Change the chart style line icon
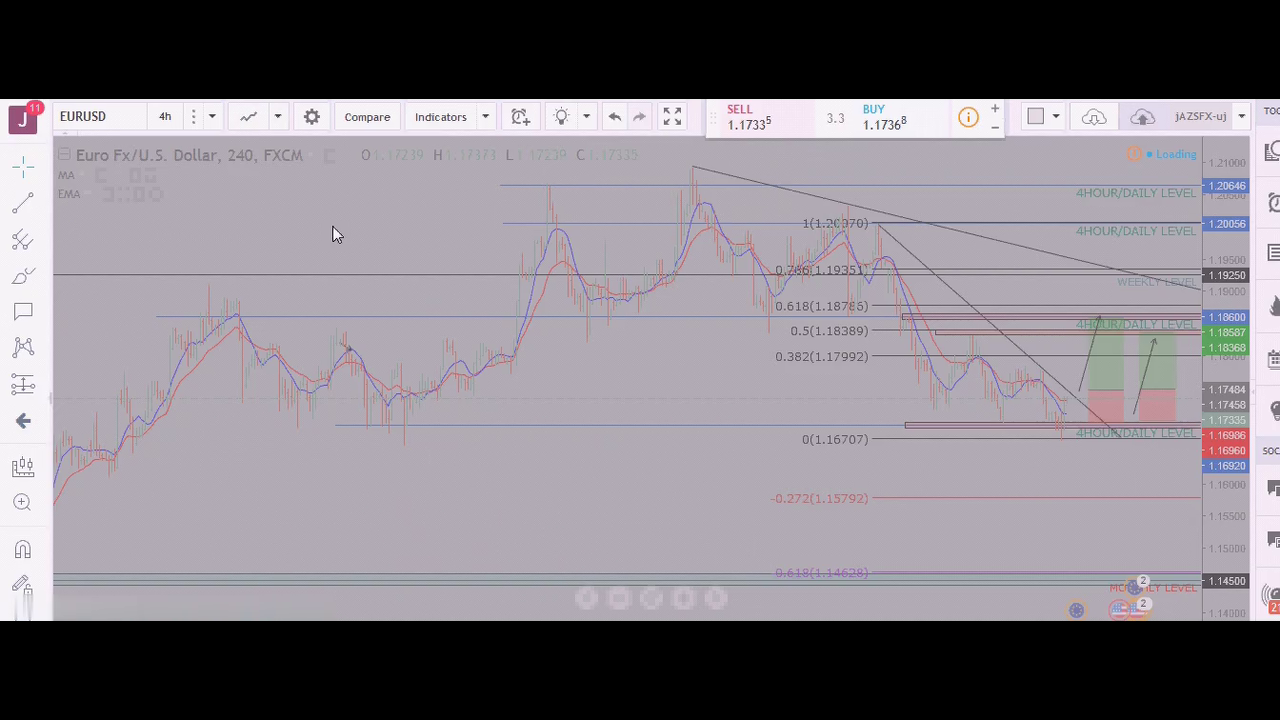1280x720 pixels. pyautogui.click(x=248, y=117)
